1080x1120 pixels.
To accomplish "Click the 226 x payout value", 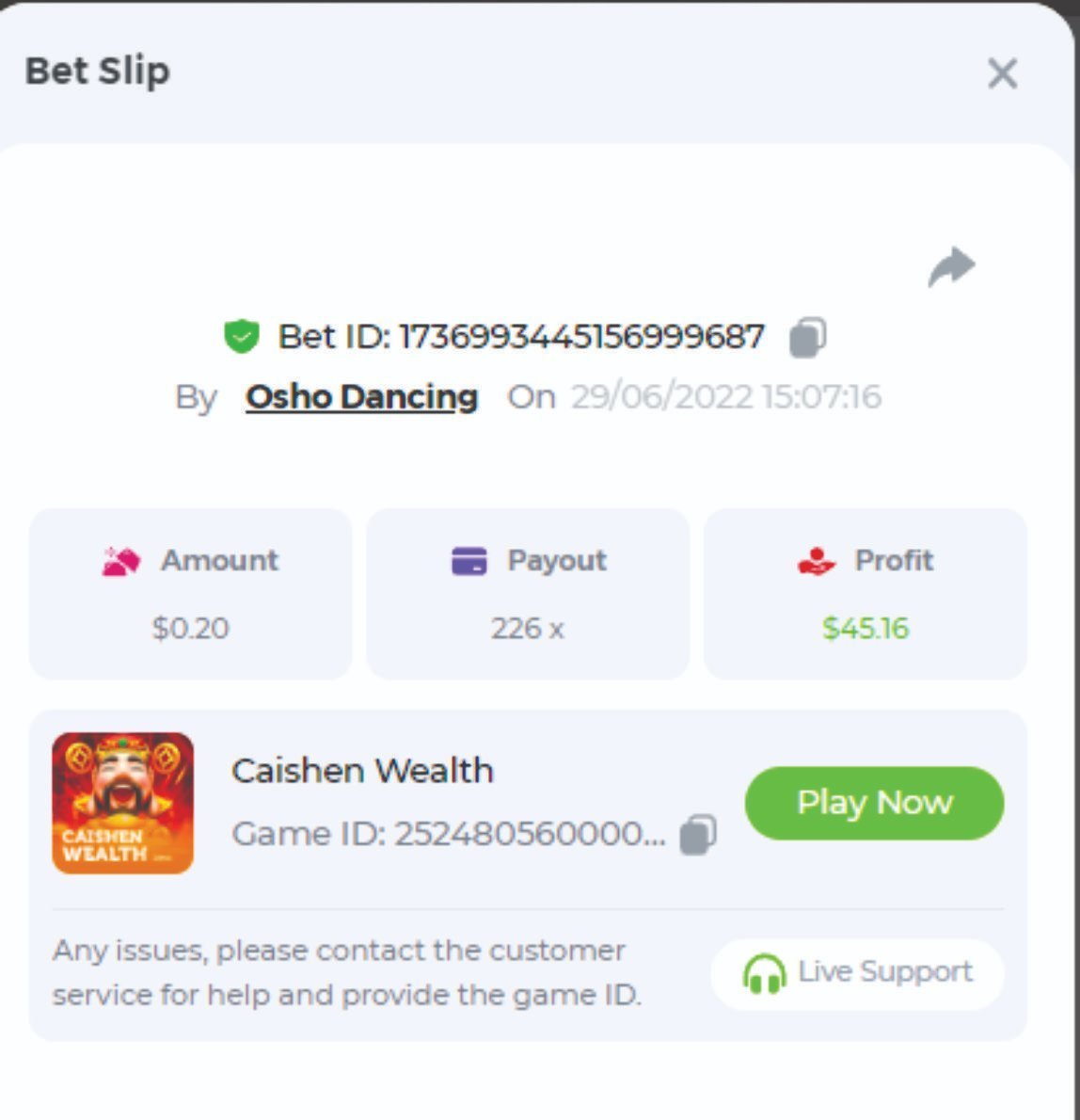I will click(x=528, y=629).
